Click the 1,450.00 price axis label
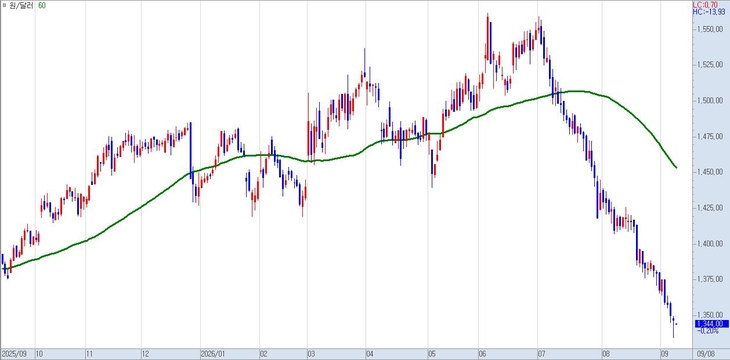The width and height of the screenshot is (730, 360). [x=710, y=172]
